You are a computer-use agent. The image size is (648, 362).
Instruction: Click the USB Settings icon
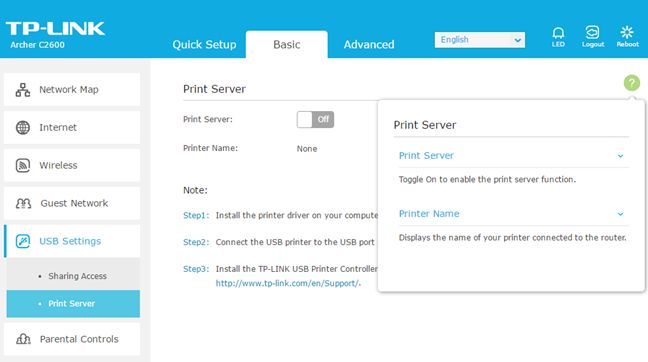23,241
